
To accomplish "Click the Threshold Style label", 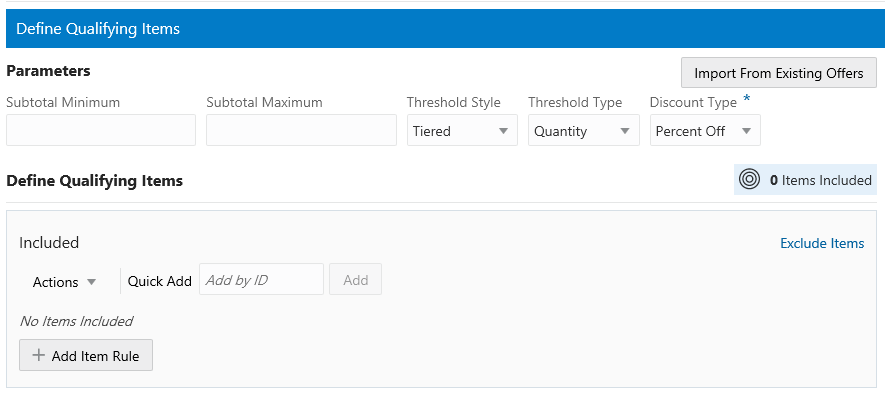I will [454, 102].
